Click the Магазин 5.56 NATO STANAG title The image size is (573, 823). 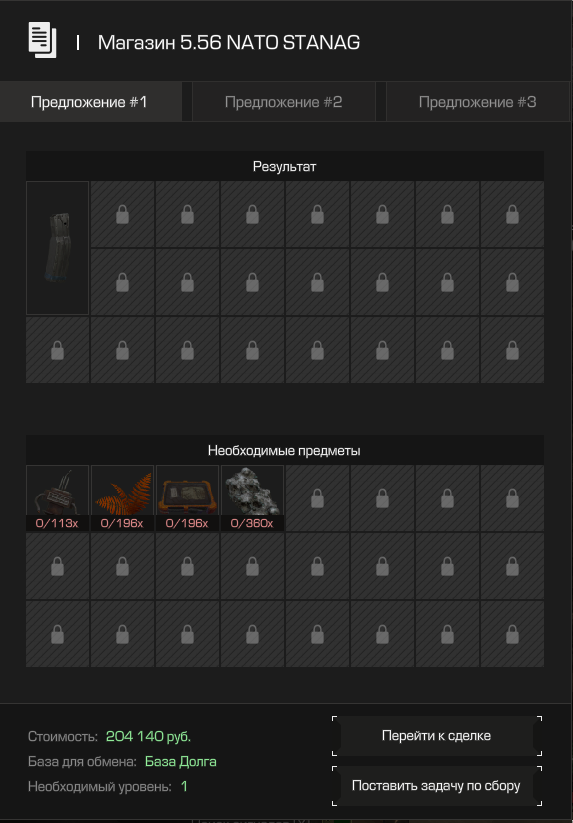point(229,43)
